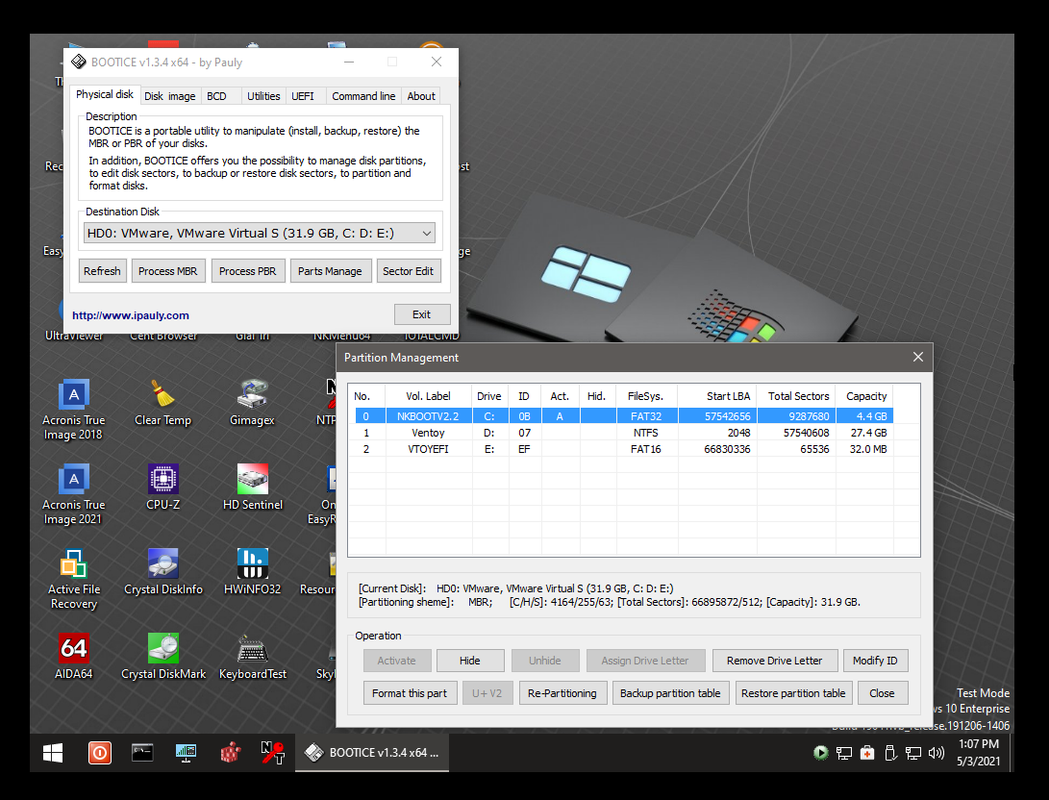Open the Command line tab
1049x800 pixels.
[x=363, y=96]
